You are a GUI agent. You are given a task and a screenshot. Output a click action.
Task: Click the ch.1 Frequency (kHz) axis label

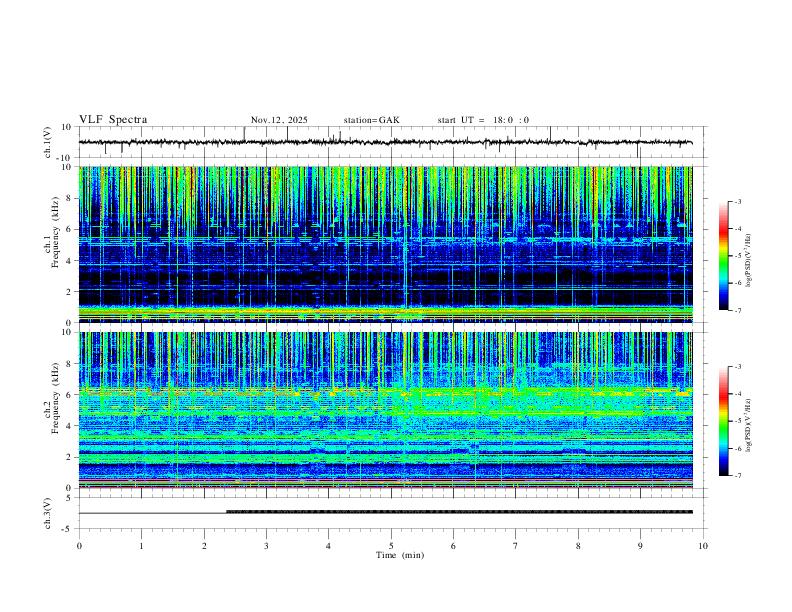[x=52, y=233]
